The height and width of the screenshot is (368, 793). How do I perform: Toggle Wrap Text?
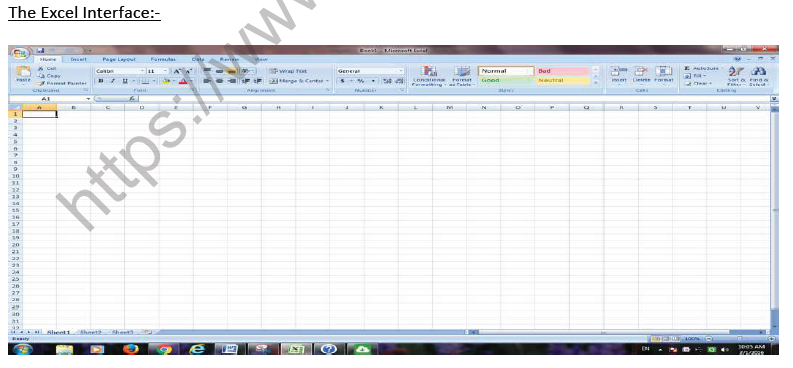[x=288, y=71]
